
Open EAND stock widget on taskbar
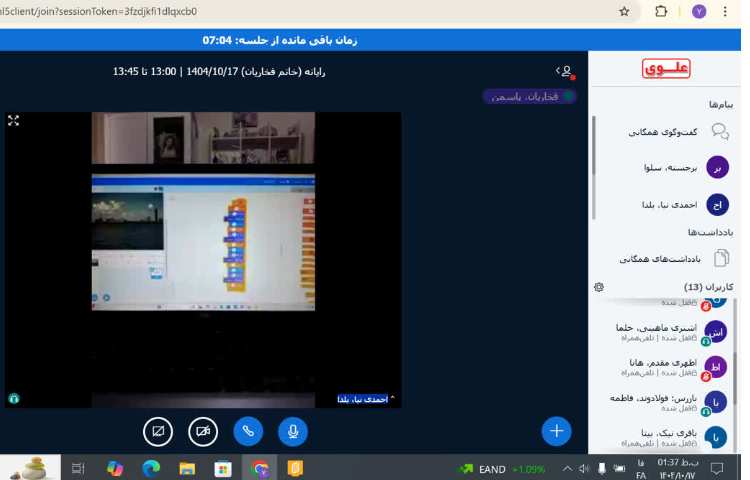click(501, 469)
